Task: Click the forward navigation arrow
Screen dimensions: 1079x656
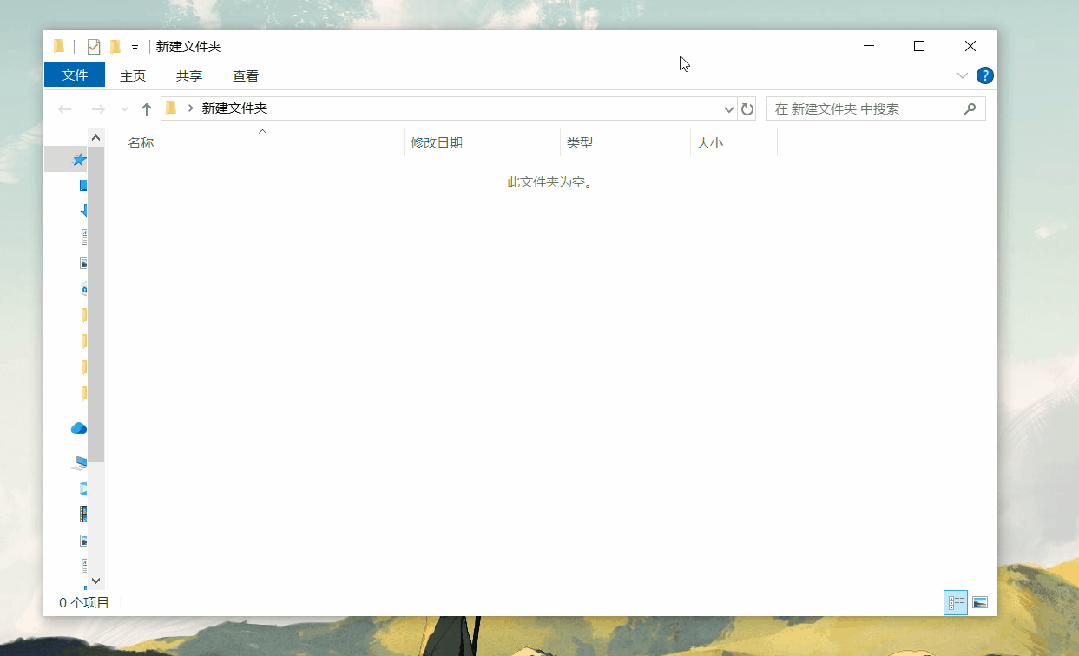Action: pos(97,108)
